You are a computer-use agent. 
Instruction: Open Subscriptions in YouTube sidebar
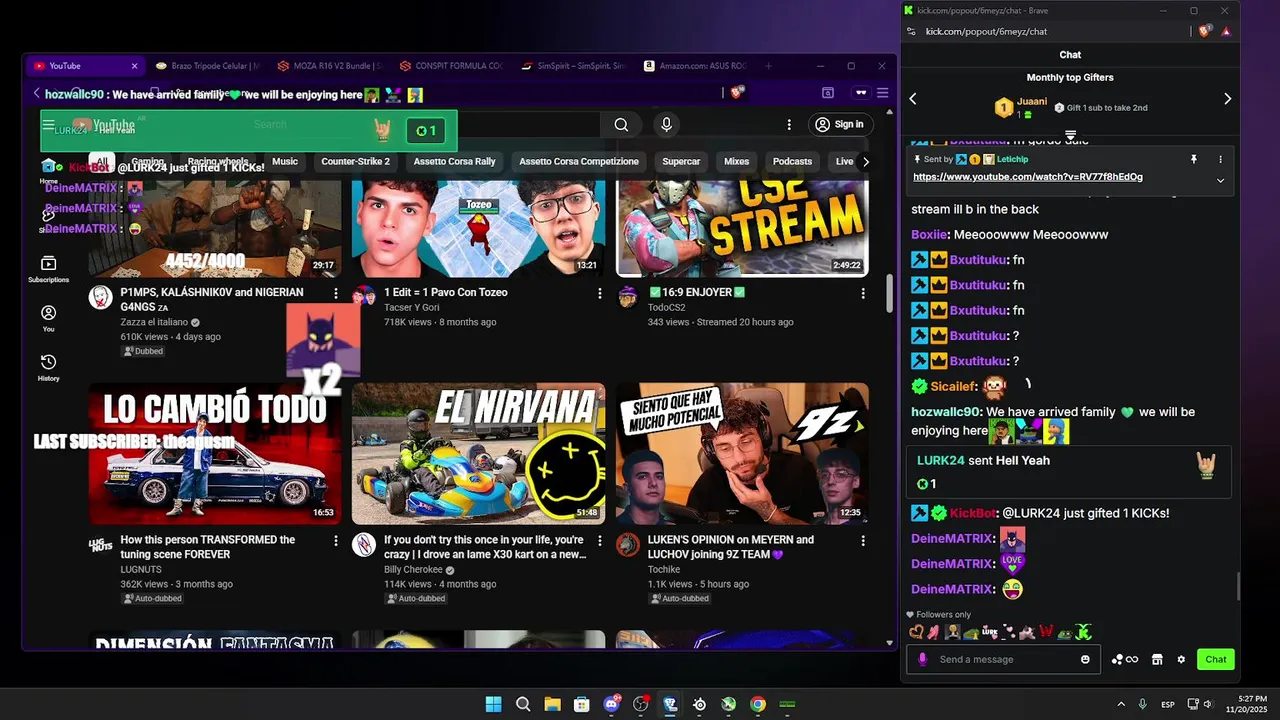48,269
